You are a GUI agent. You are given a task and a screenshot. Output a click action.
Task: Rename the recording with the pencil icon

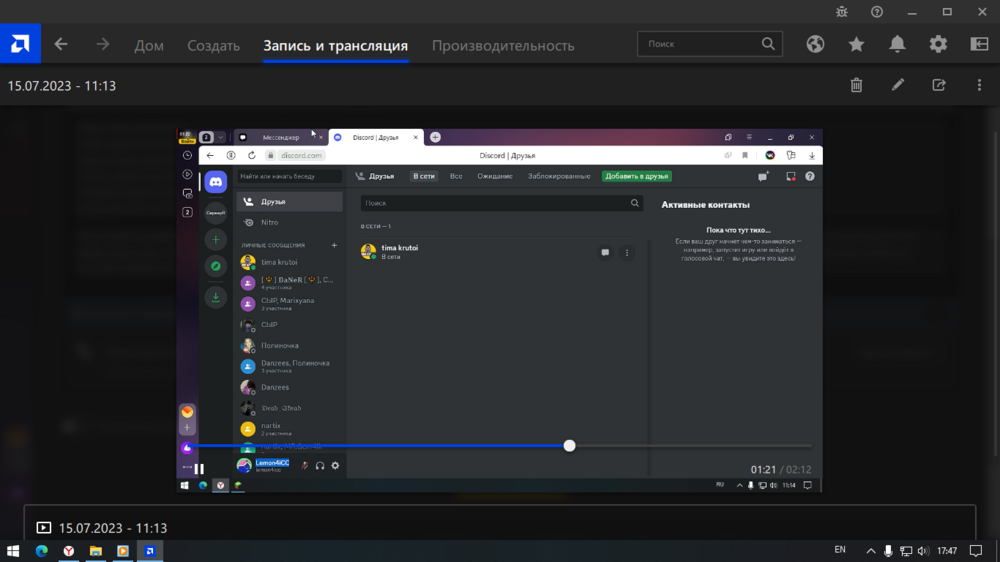(898, 85)
